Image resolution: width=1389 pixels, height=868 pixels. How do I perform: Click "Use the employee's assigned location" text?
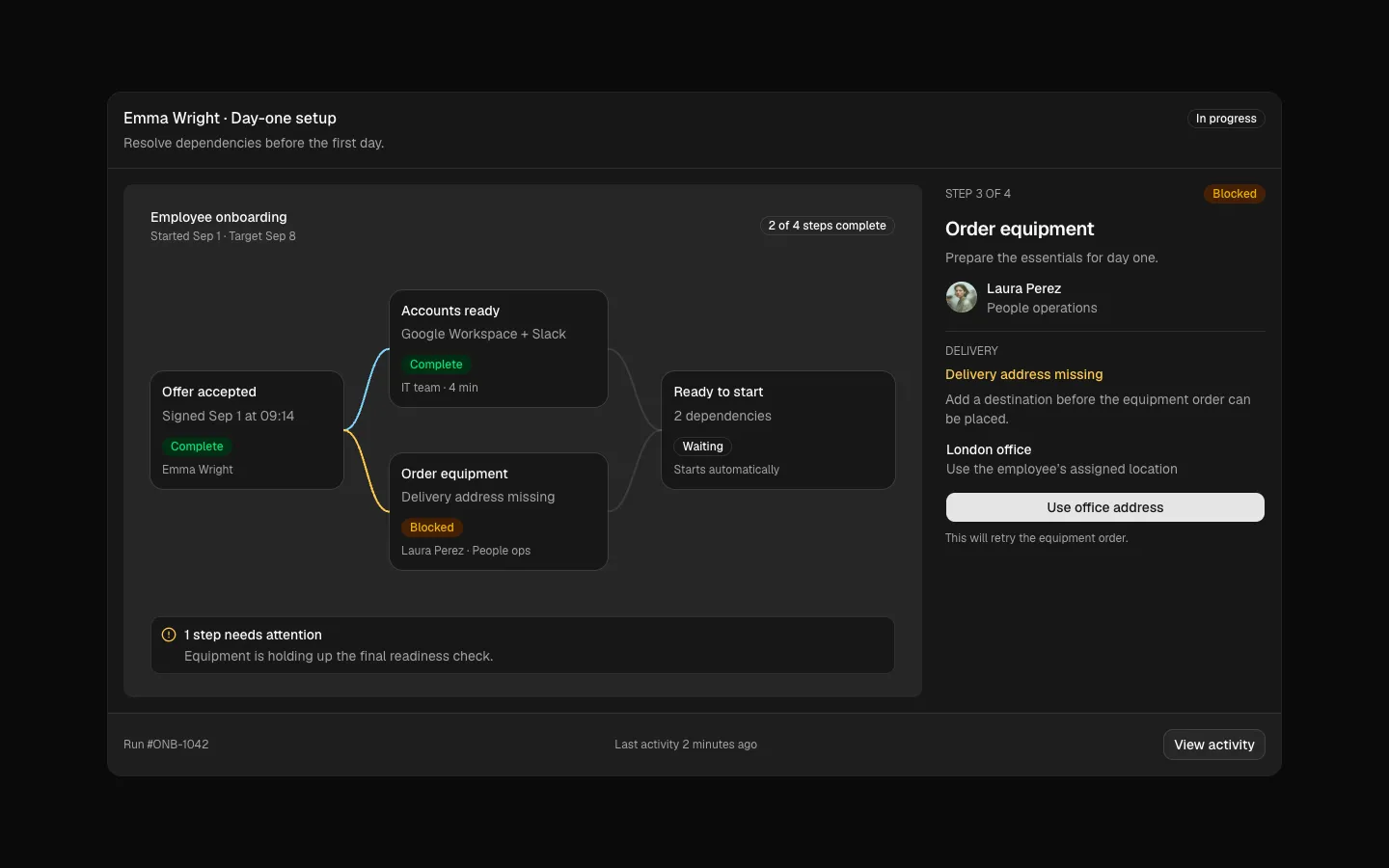click(x=1062, y=469)
